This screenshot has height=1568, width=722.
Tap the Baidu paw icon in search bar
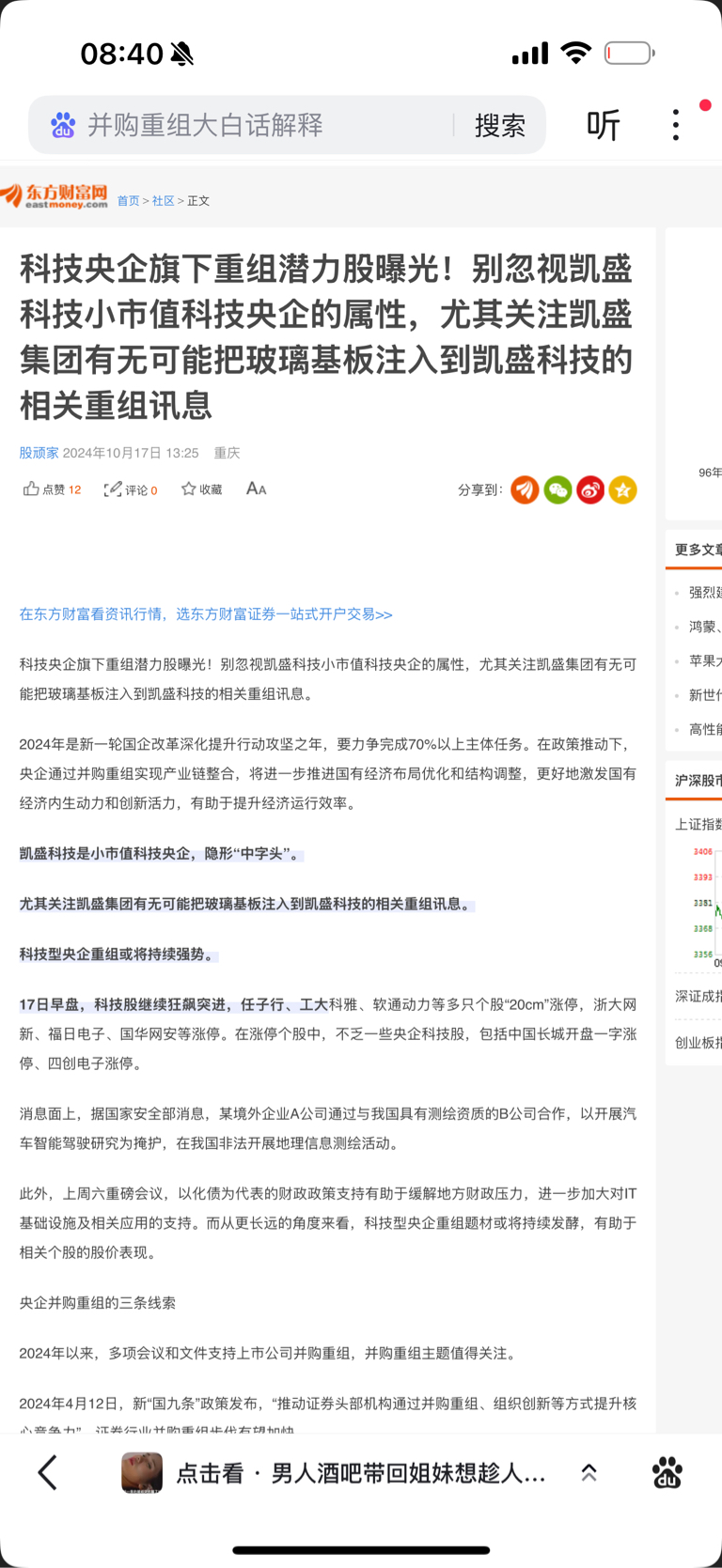[x=63, y=125]
